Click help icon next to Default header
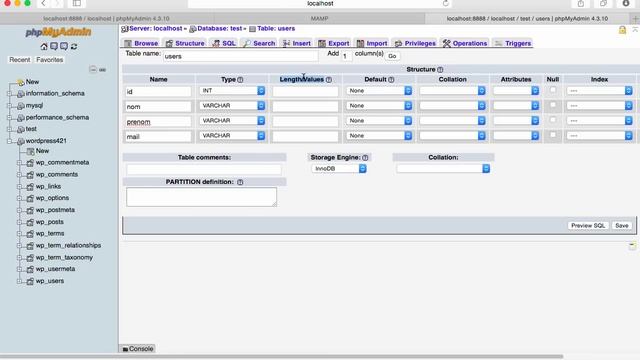 pos(391,80)
